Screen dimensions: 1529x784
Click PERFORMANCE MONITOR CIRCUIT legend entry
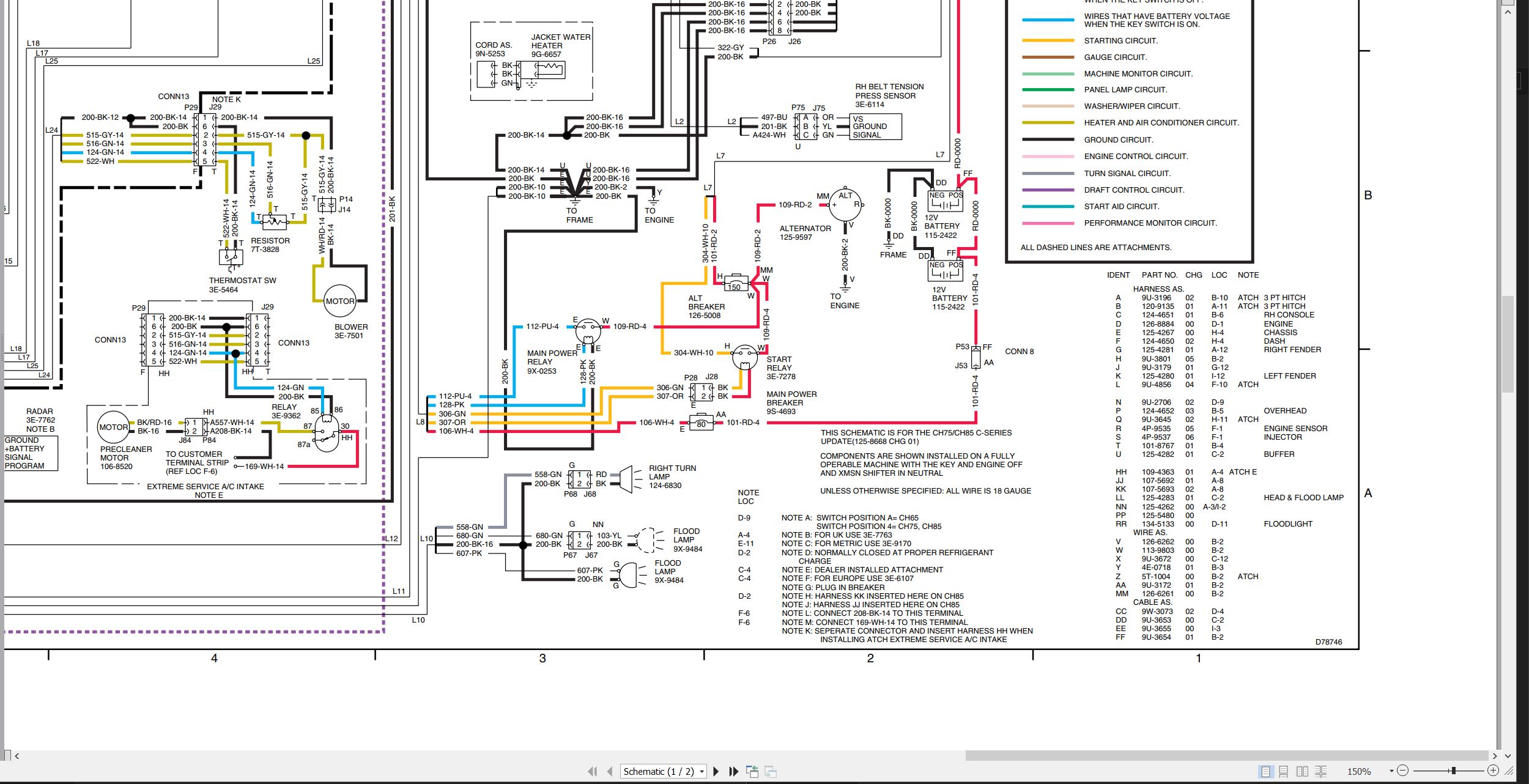[x=1150, y=223]
